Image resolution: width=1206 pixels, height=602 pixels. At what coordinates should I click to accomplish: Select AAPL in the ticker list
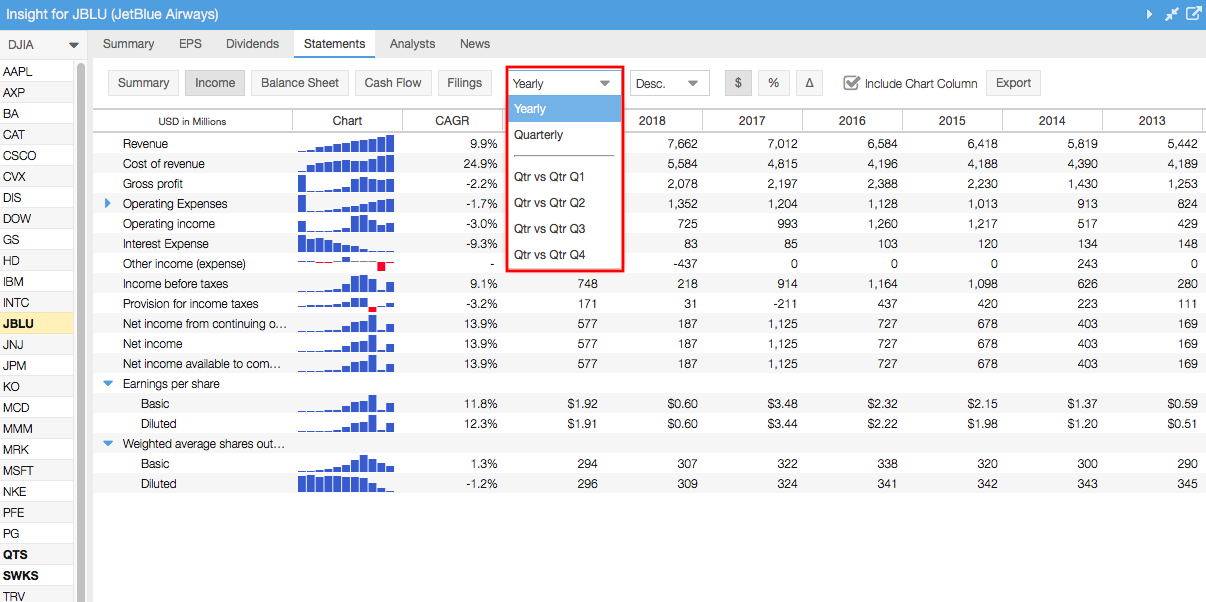(x=37, y=72)
